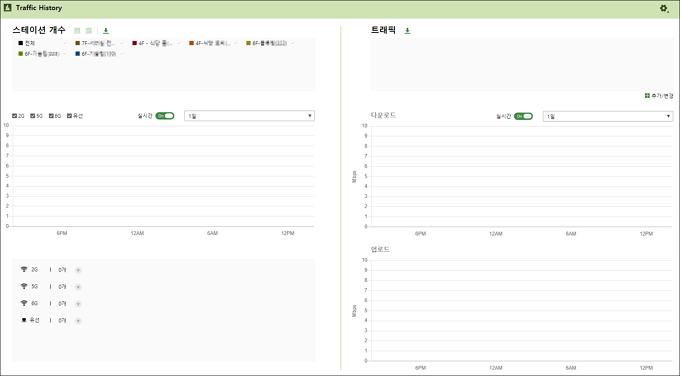Toggle the 5G checkbox above the station chart
680x376 pixels.
point(33,116)
